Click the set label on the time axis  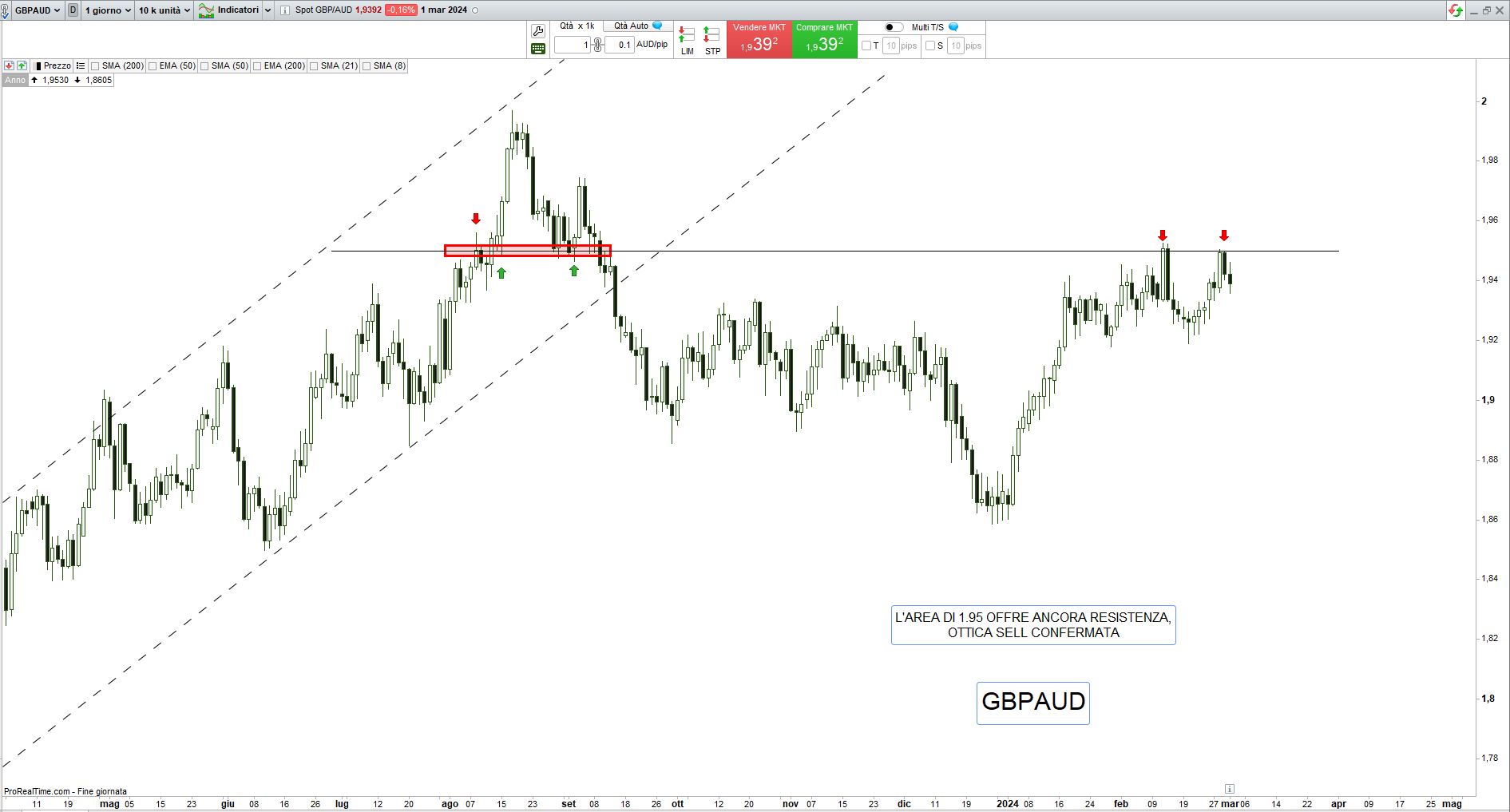[x=569, y=804]
